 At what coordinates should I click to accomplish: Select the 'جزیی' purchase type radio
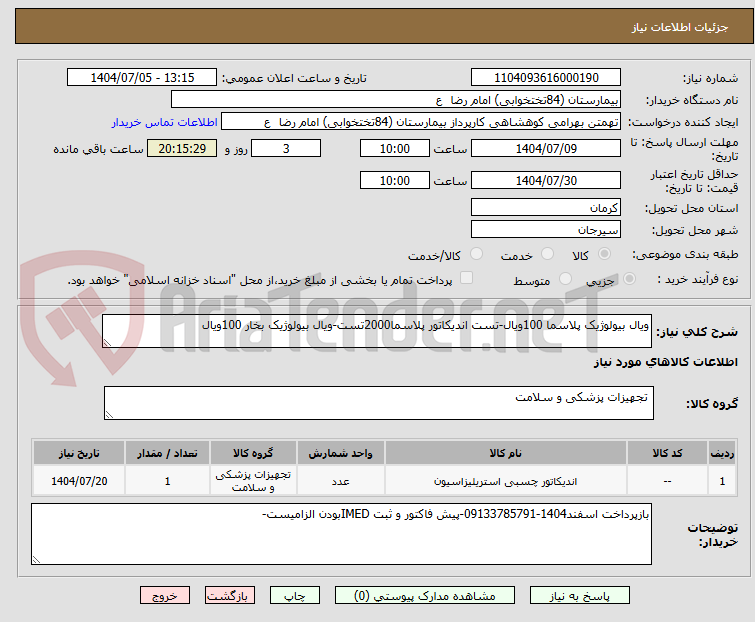point(629,279)
